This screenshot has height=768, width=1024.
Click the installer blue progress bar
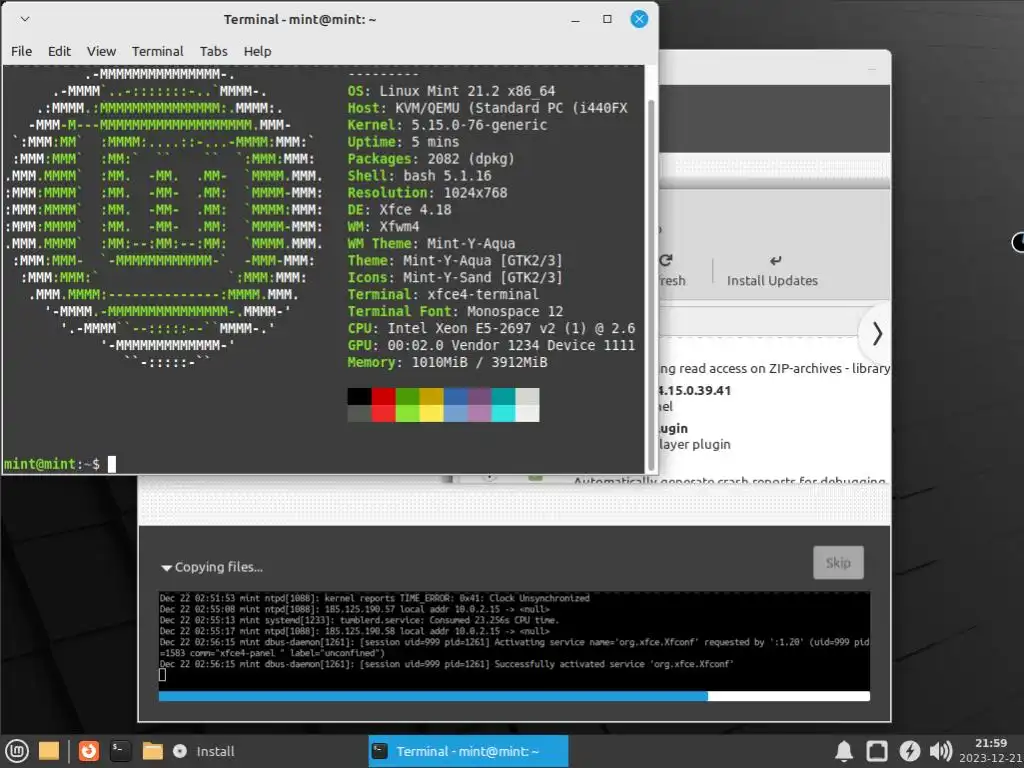(514, 696)
